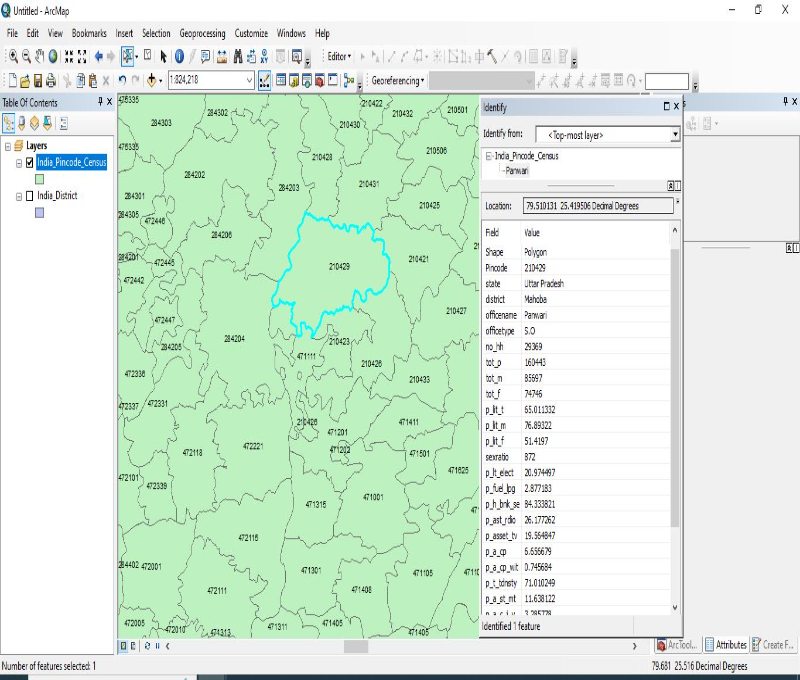This screenshot has height=680, width=800.
Task: Enable the India_District layer checkbox
Action: tap(30, 196)
